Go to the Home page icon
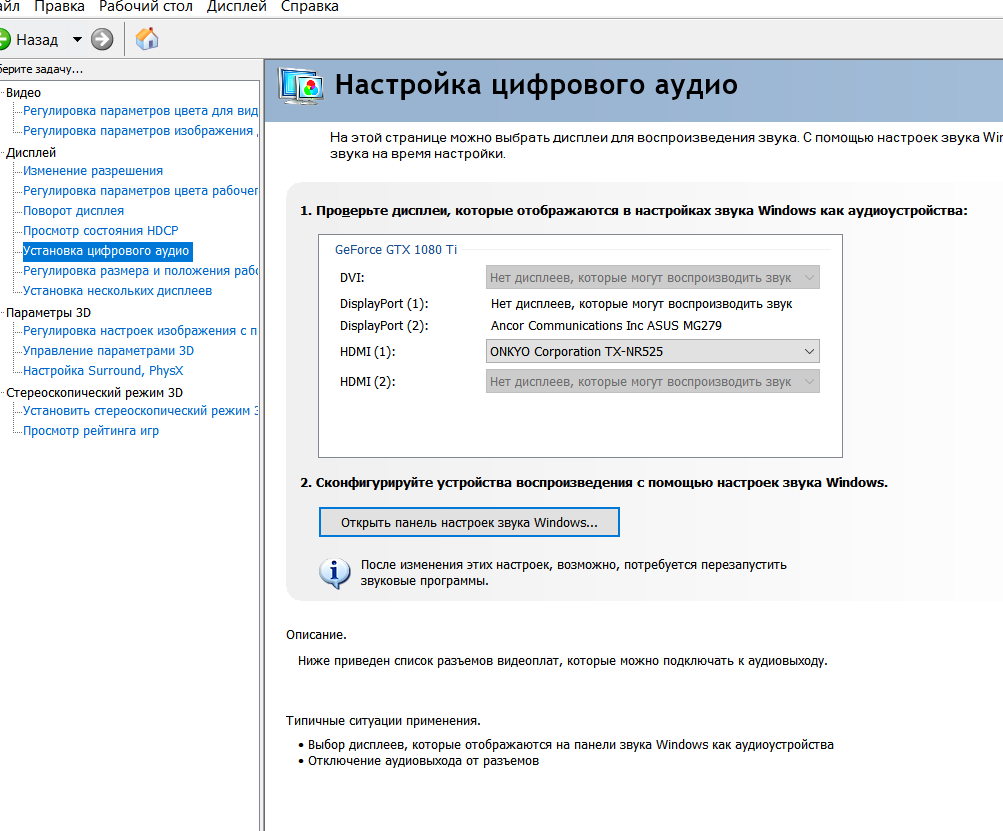Image resolution: width=1003 pixels, height=831 pixels. click(146, 39)
